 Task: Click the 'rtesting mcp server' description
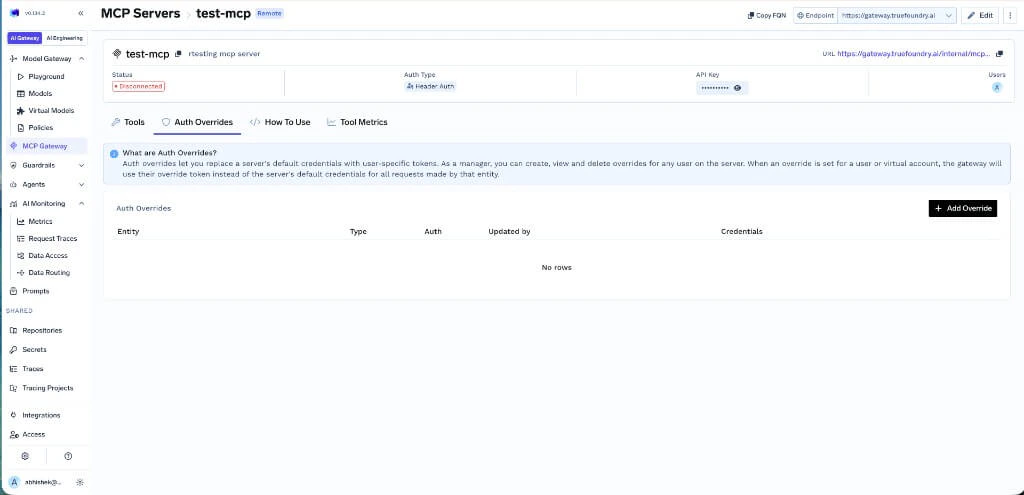click(x=224, y=54)
